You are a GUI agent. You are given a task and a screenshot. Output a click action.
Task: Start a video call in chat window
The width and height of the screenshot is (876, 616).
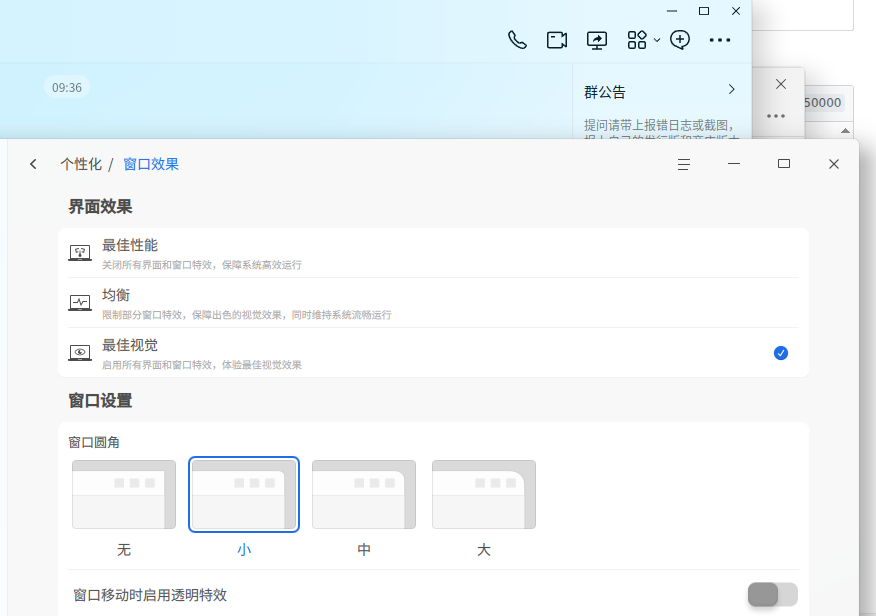point(557,40)
